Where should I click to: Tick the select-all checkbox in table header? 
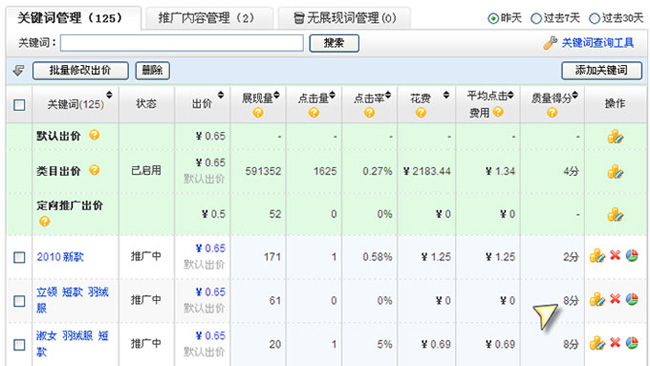coord(19,104)
